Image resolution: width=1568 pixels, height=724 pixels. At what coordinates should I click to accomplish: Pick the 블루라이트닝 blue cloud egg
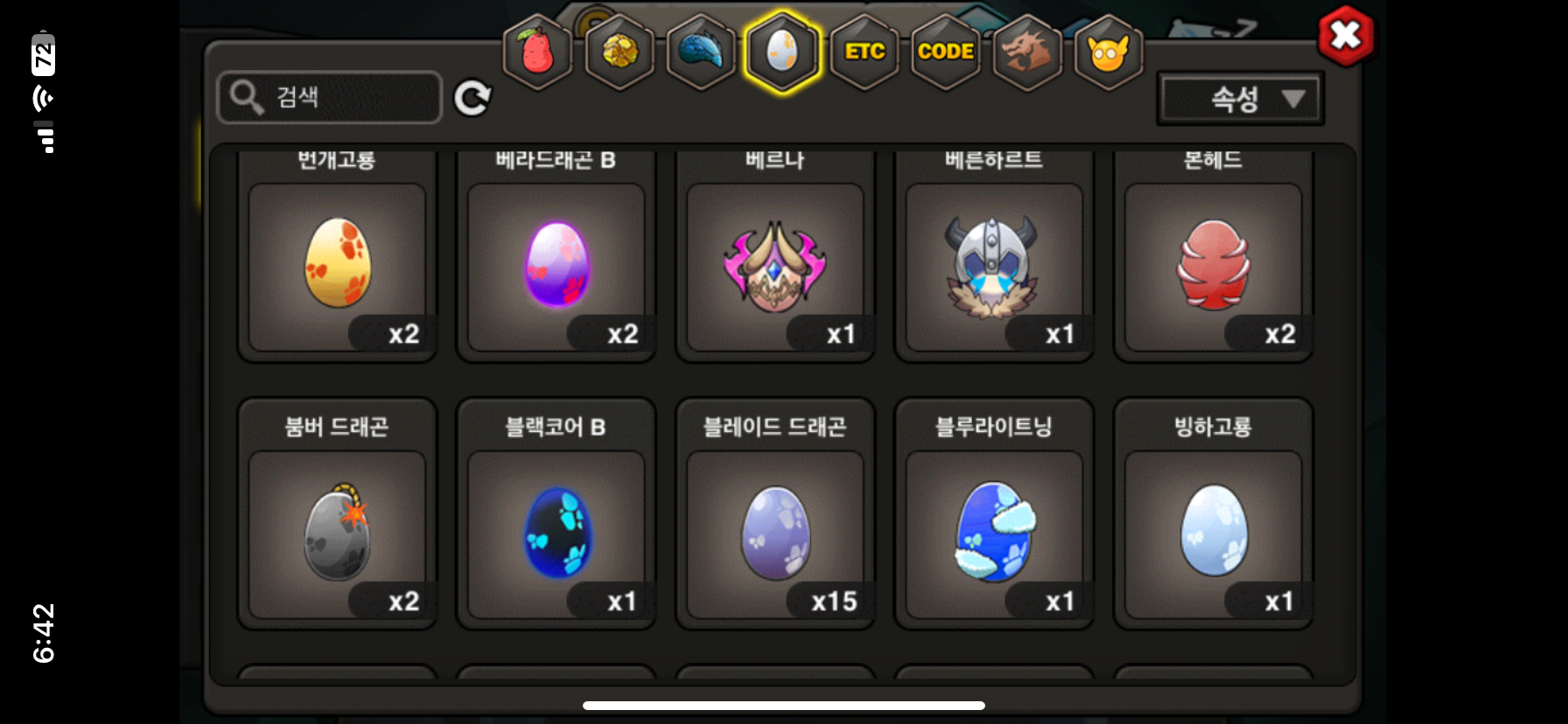pos(994,514)
